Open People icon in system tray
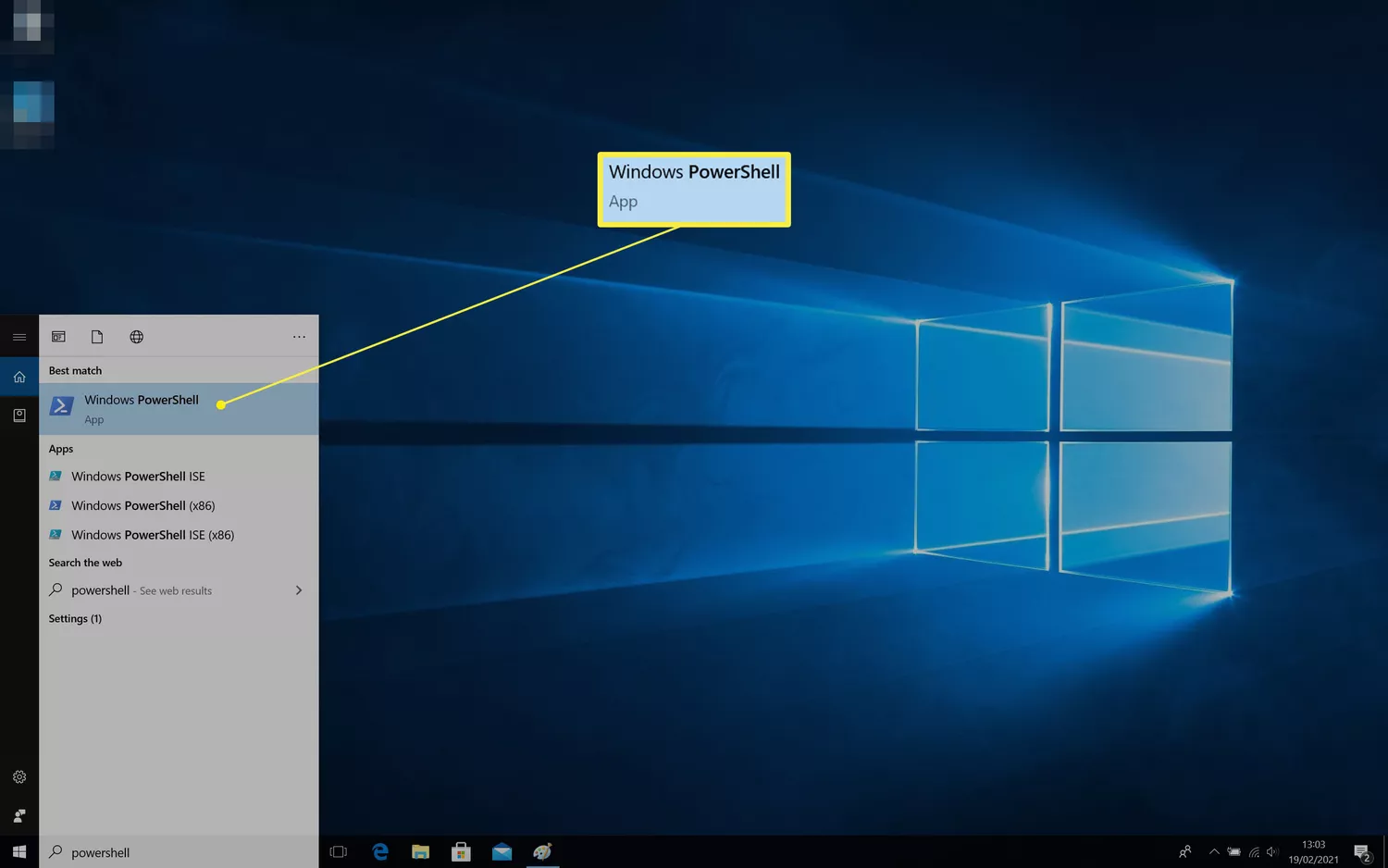This screenshot has height=868, width=1388. pyautogui.click(x=1185, y=852)
